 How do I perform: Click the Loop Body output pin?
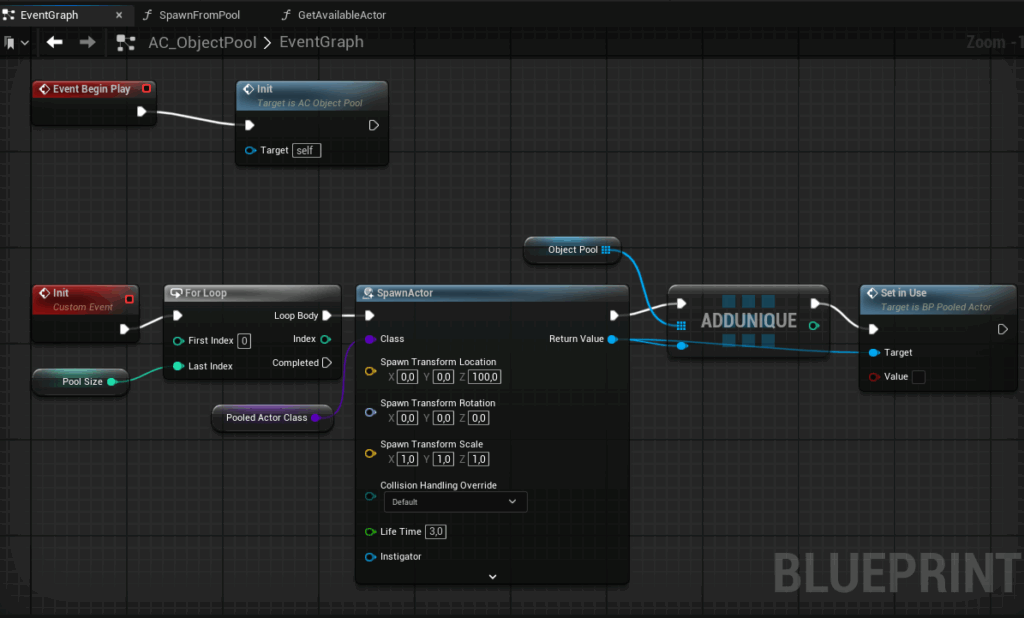327,316
